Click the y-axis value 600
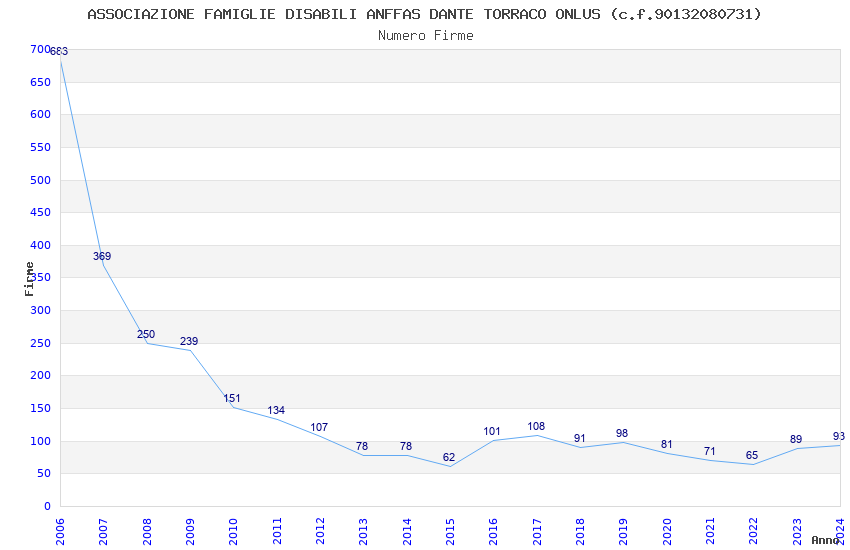 click(x=41, y=114)
